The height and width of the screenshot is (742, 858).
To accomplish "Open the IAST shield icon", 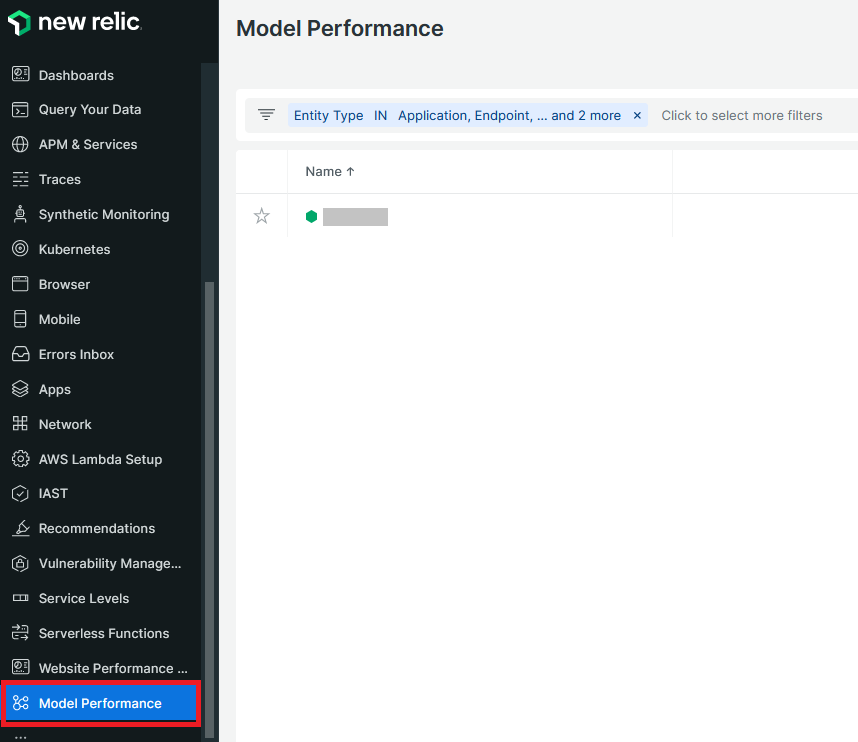I will pyautogui.click(x=20, y=494).
